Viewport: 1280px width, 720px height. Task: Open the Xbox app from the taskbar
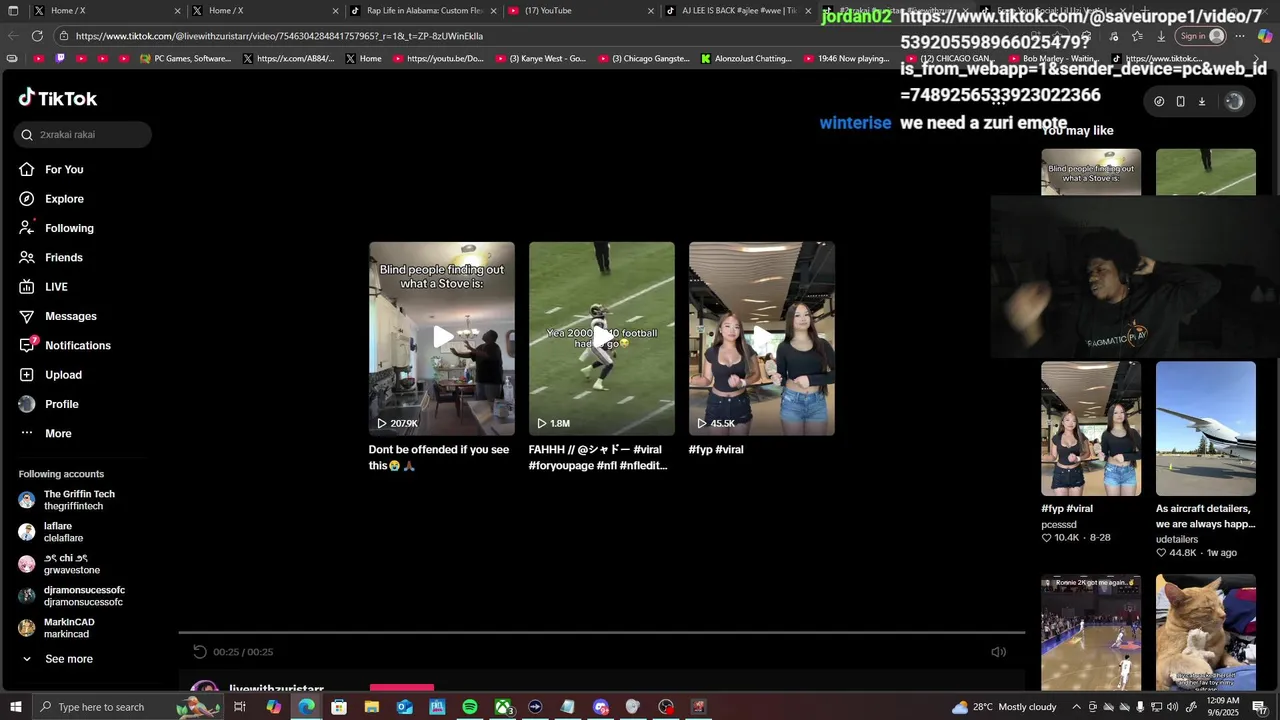[503, 707]
